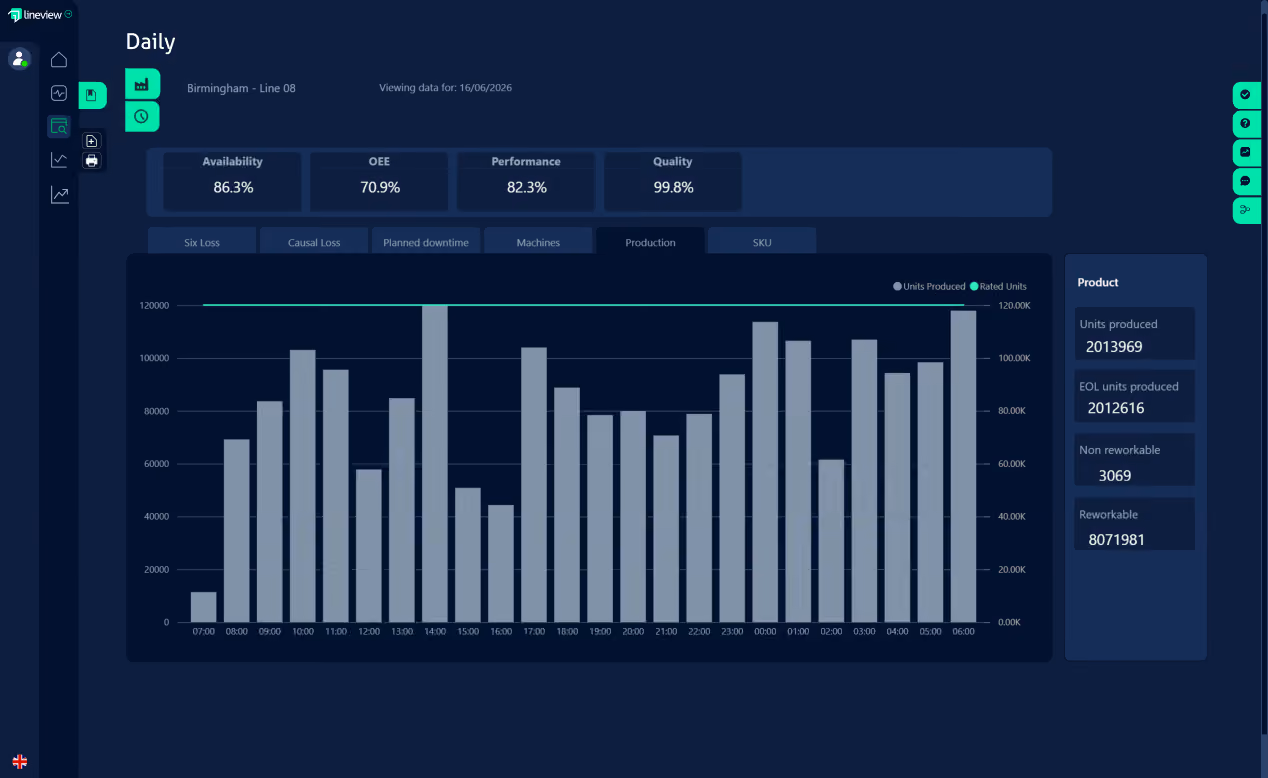Click Birmingham - Line 08 label

tap(241, 88)
